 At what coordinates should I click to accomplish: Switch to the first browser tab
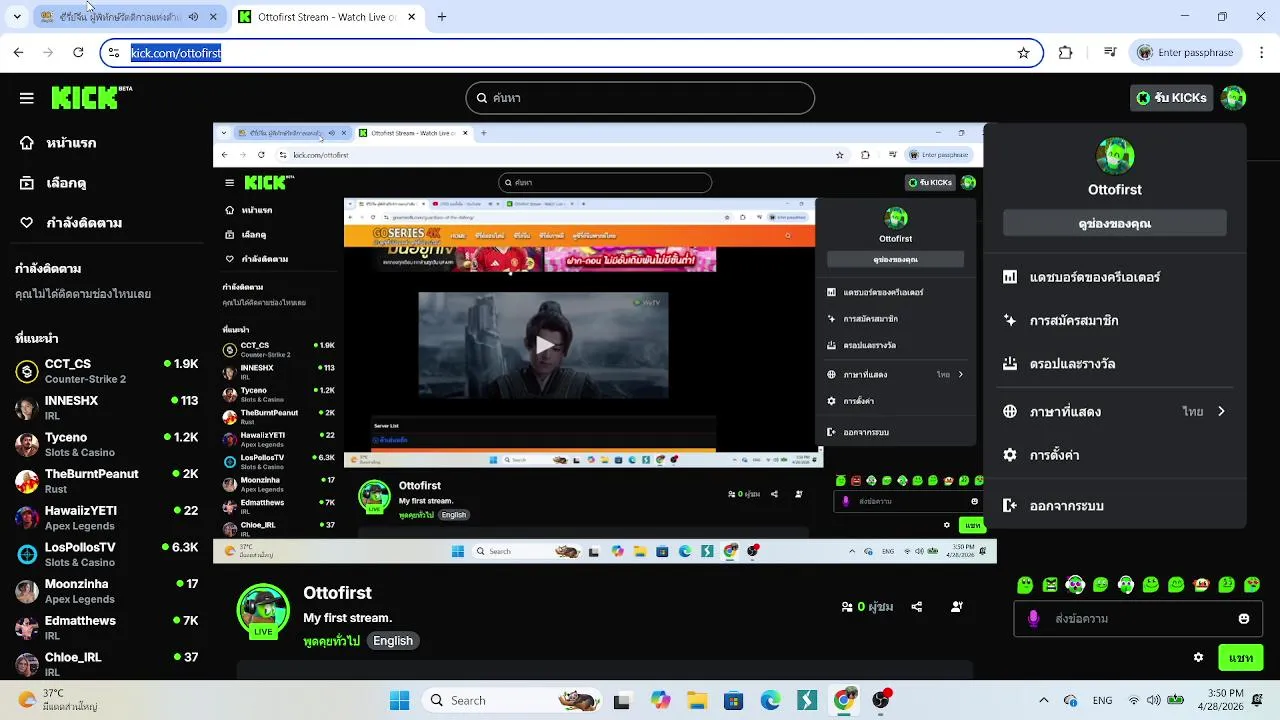[130, 17]
